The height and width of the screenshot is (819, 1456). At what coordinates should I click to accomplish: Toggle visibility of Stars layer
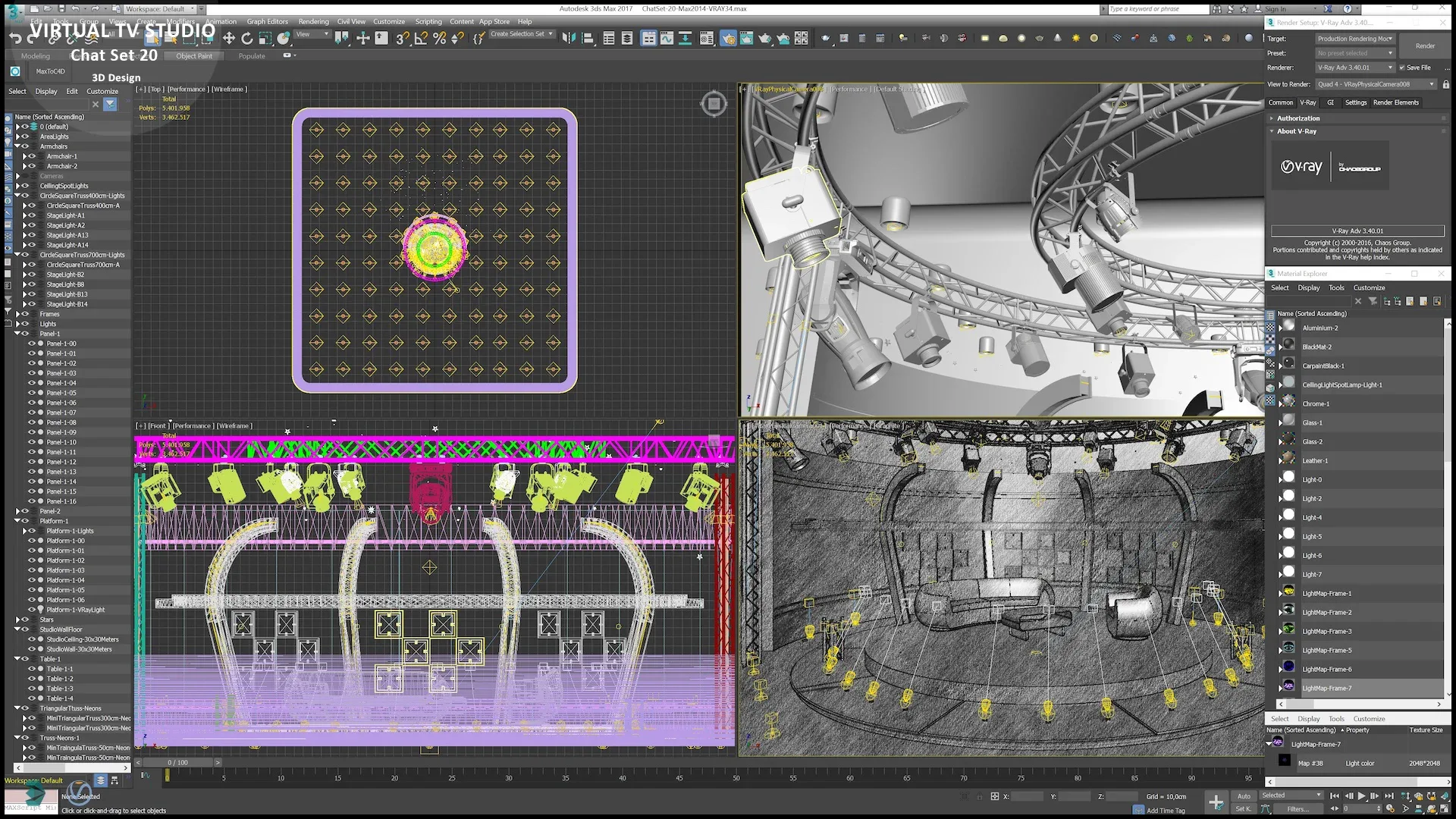22,619
